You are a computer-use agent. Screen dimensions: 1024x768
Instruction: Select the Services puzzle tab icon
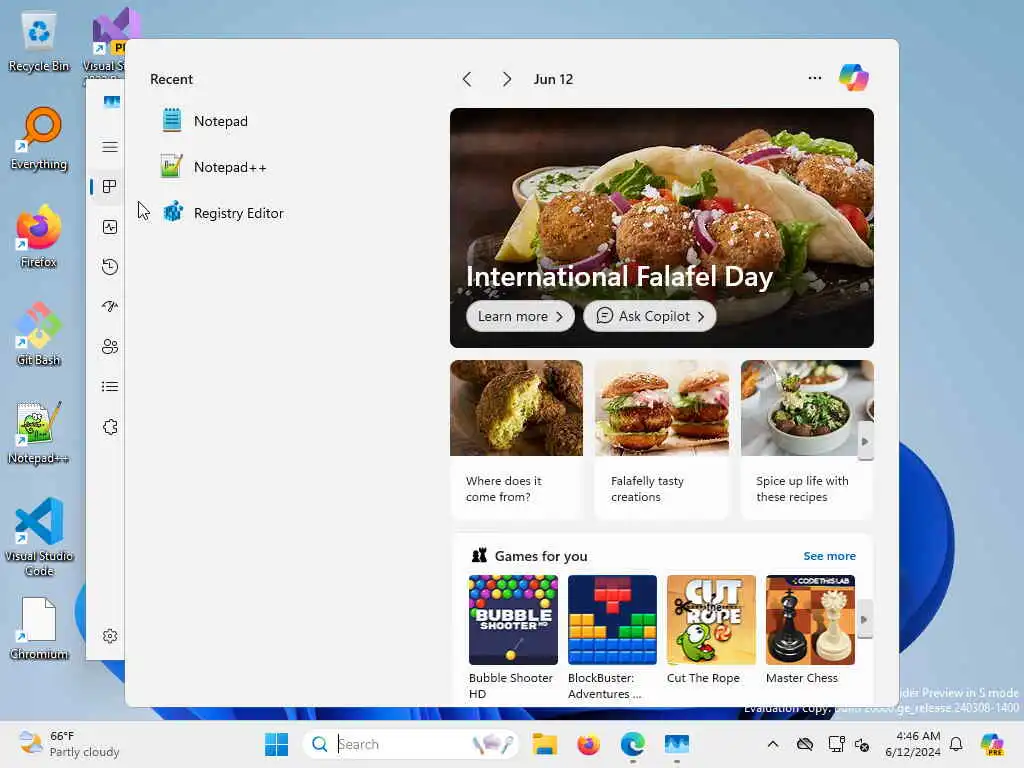110,427
